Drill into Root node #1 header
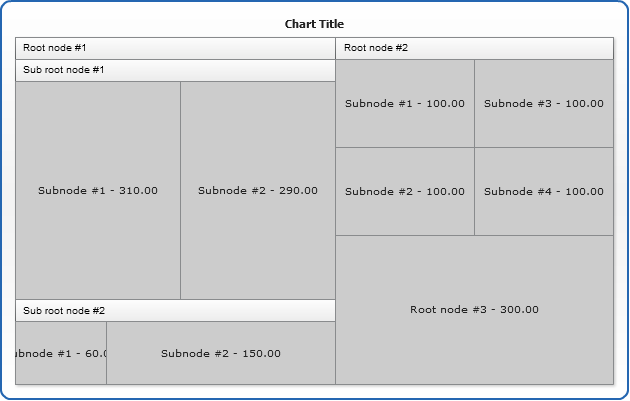Image resolution: width=630 pixels, height=401 pixels. pyautogui.click(x=175, y=48)
